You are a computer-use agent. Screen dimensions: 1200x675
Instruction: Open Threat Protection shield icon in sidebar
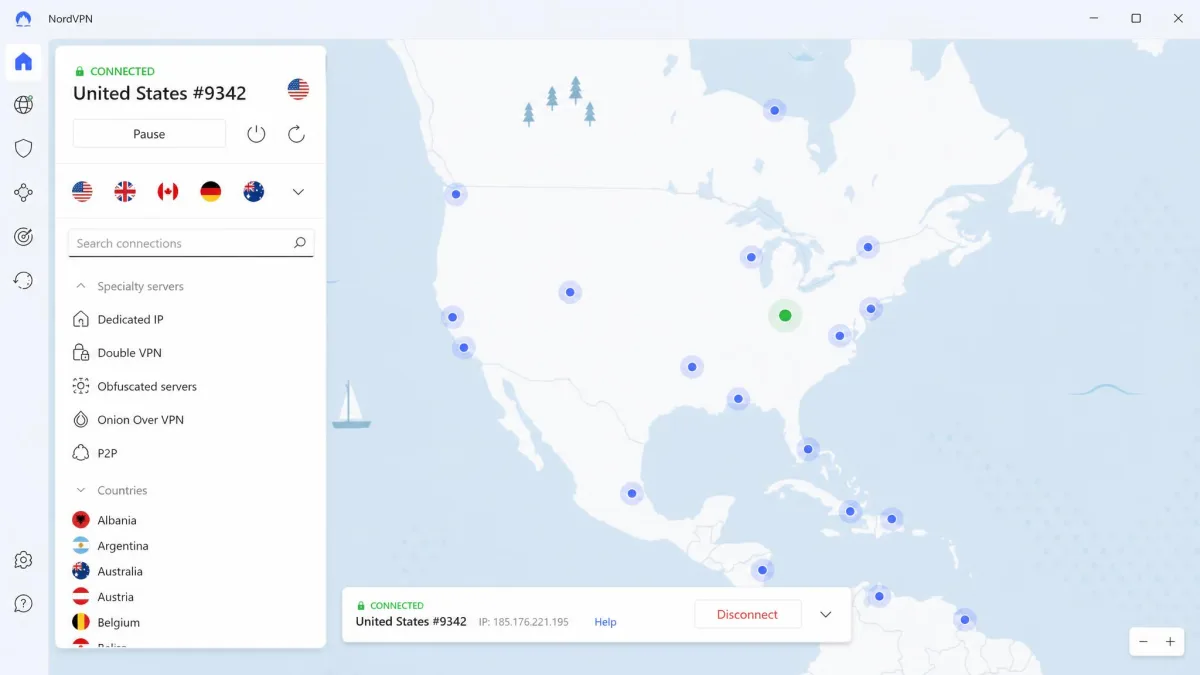coord(23,148)
